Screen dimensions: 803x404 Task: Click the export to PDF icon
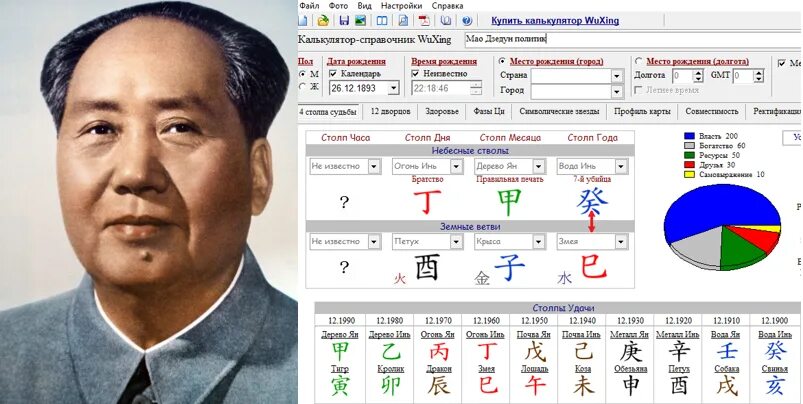tap(425, 20)
